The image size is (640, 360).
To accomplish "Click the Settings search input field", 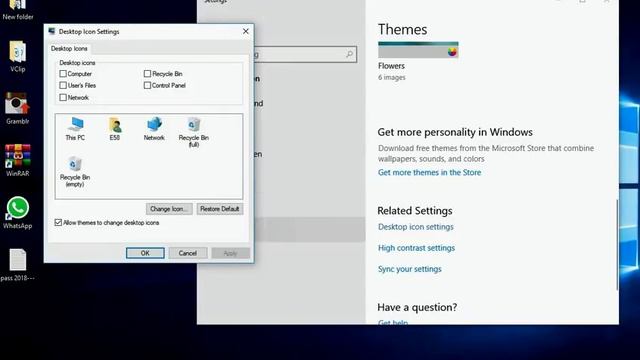I will tap(304, 54).
